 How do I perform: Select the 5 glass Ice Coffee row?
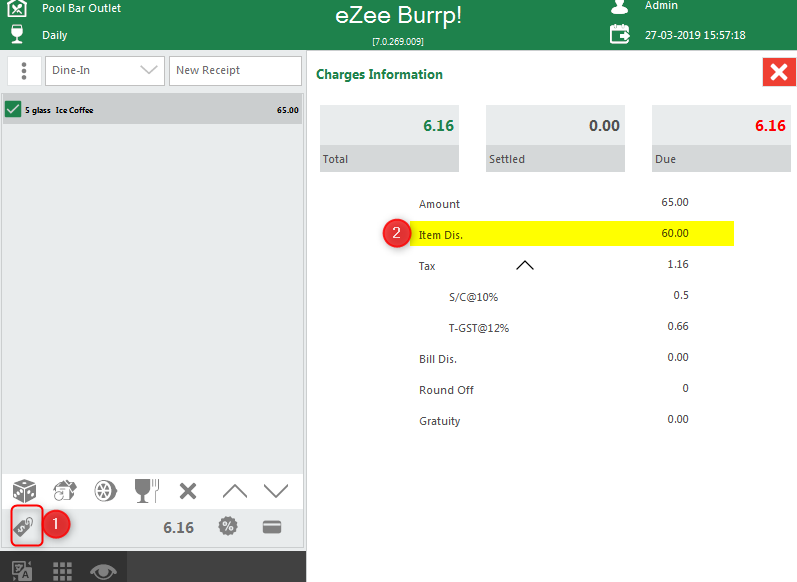pyautogui.click(x=152, y=109)
